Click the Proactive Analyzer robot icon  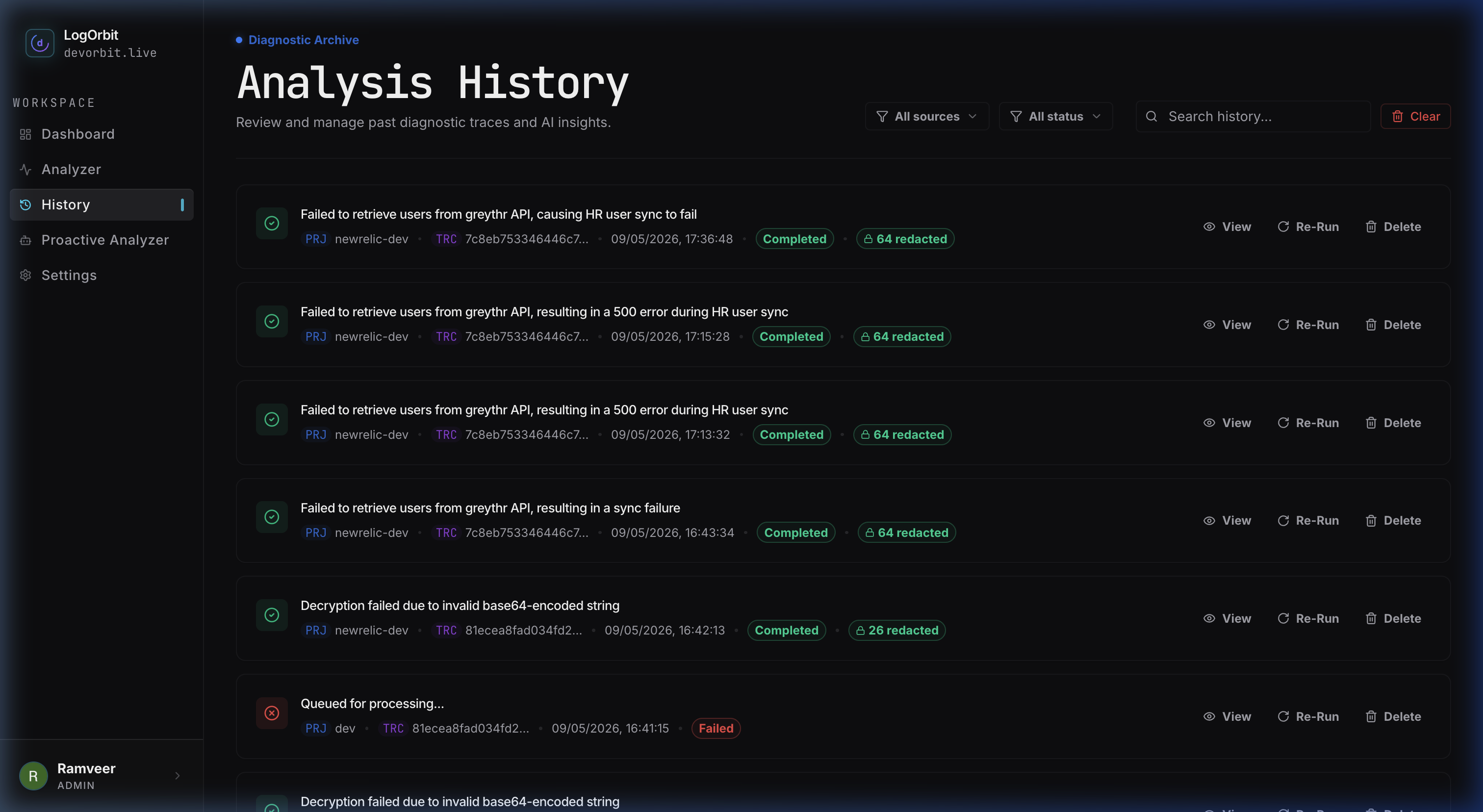[26, 240]
